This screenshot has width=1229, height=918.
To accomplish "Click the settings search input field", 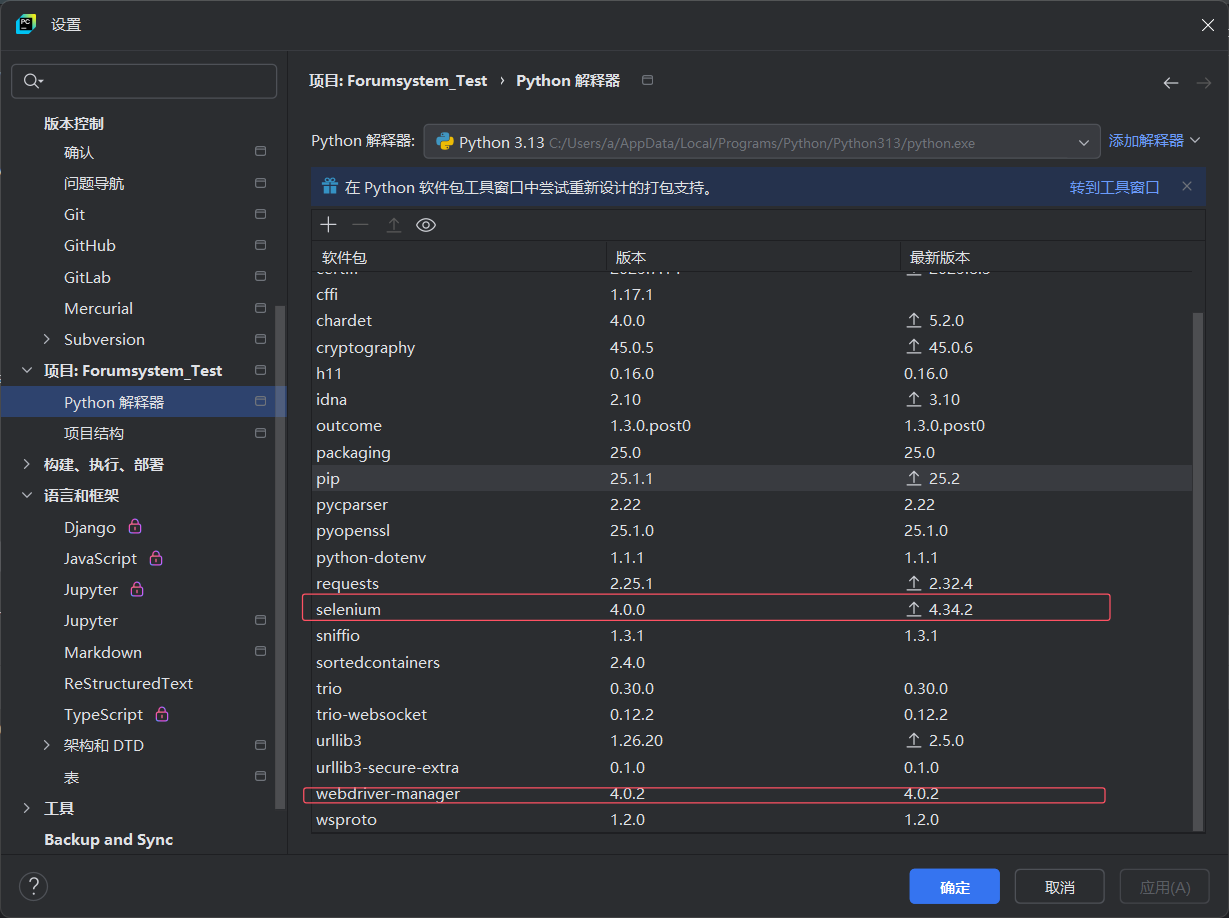I will (x=144, y=81).
